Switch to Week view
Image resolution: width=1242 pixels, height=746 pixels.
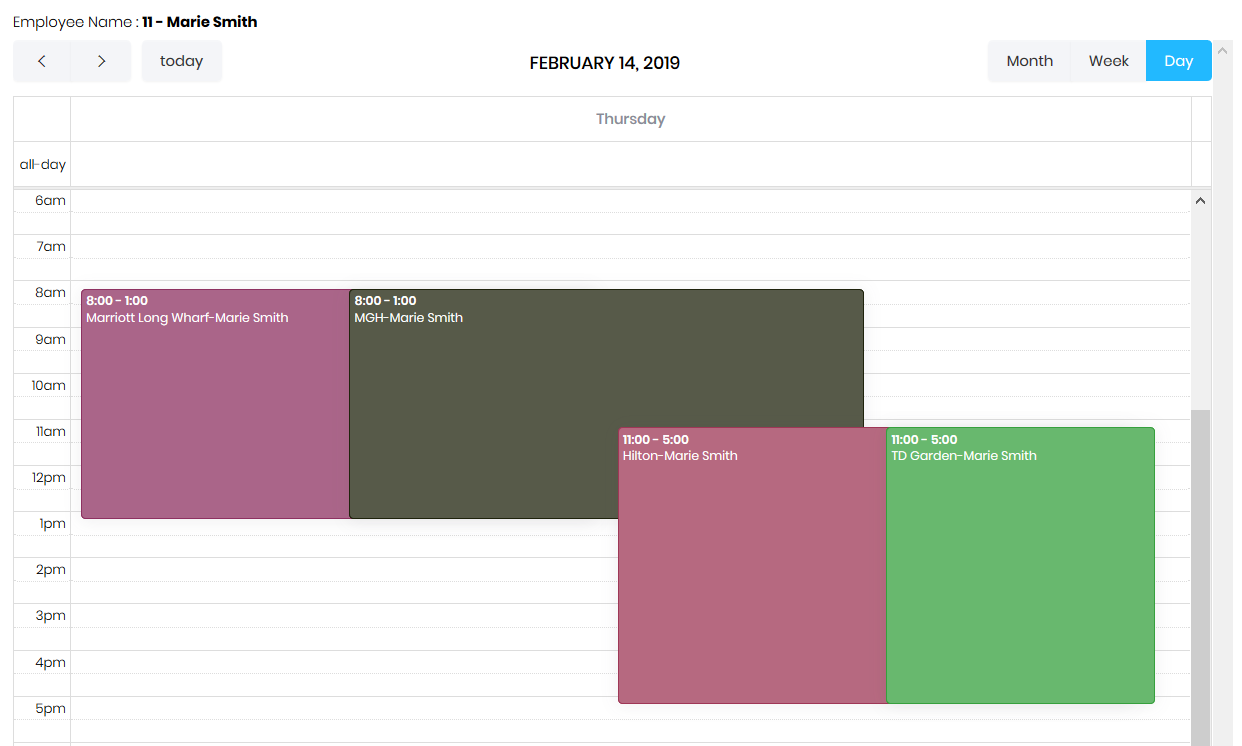[x=1108, y=61]
